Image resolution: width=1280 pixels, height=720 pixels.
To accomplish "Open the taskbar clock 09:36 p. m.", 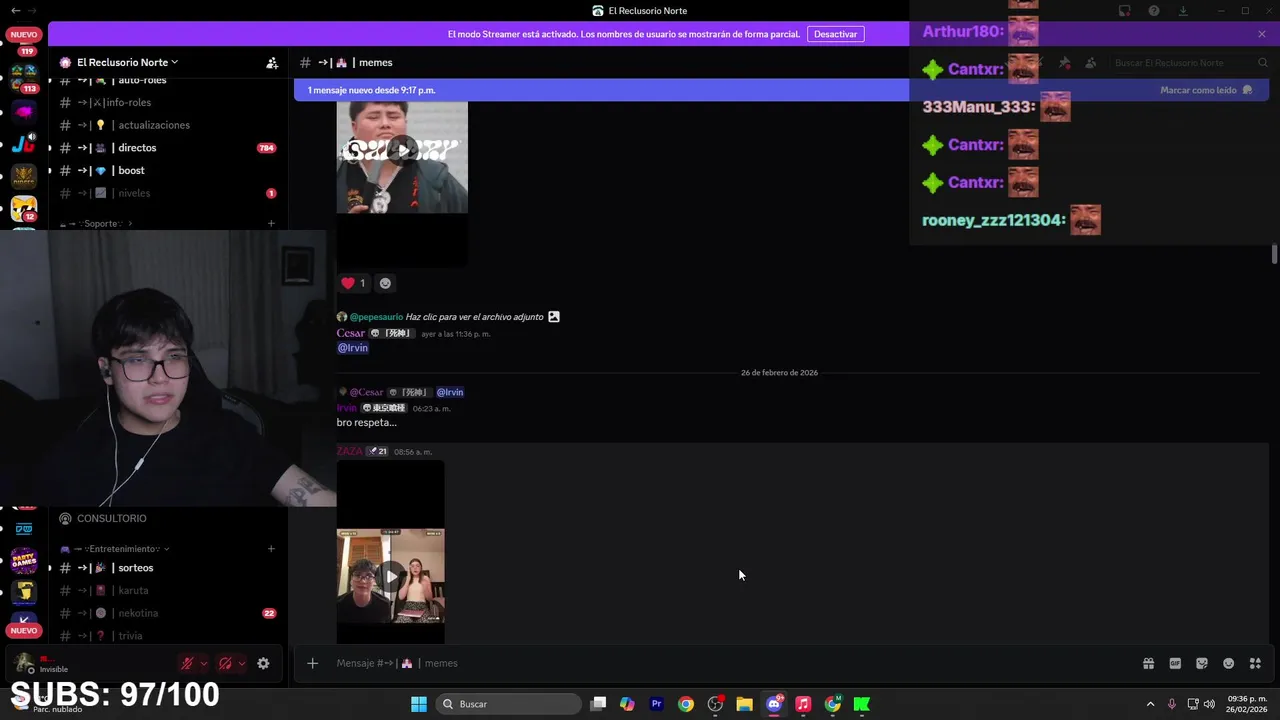I will click(x=1248, y=704).
